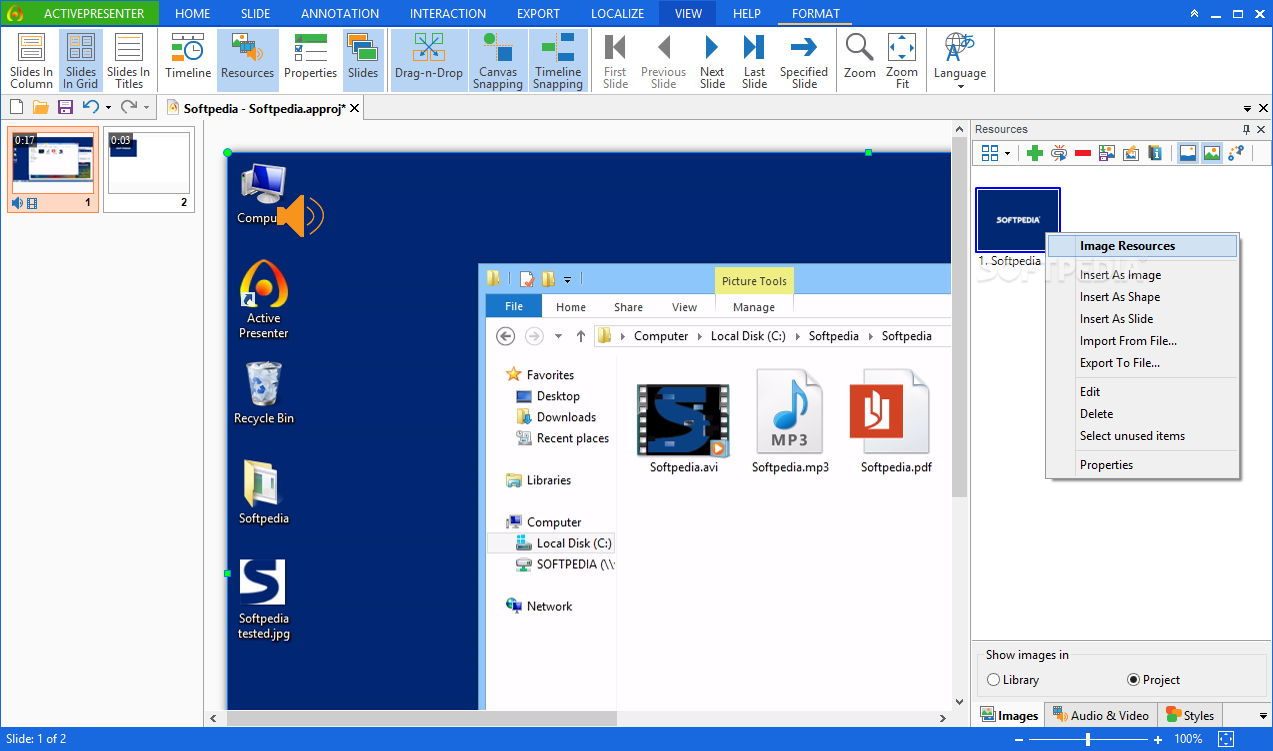Switch to Slides In Titles view
Image resolution: width=1273 pixels, height=751 pixels.
pyautogui.click(x=128, y=61)
